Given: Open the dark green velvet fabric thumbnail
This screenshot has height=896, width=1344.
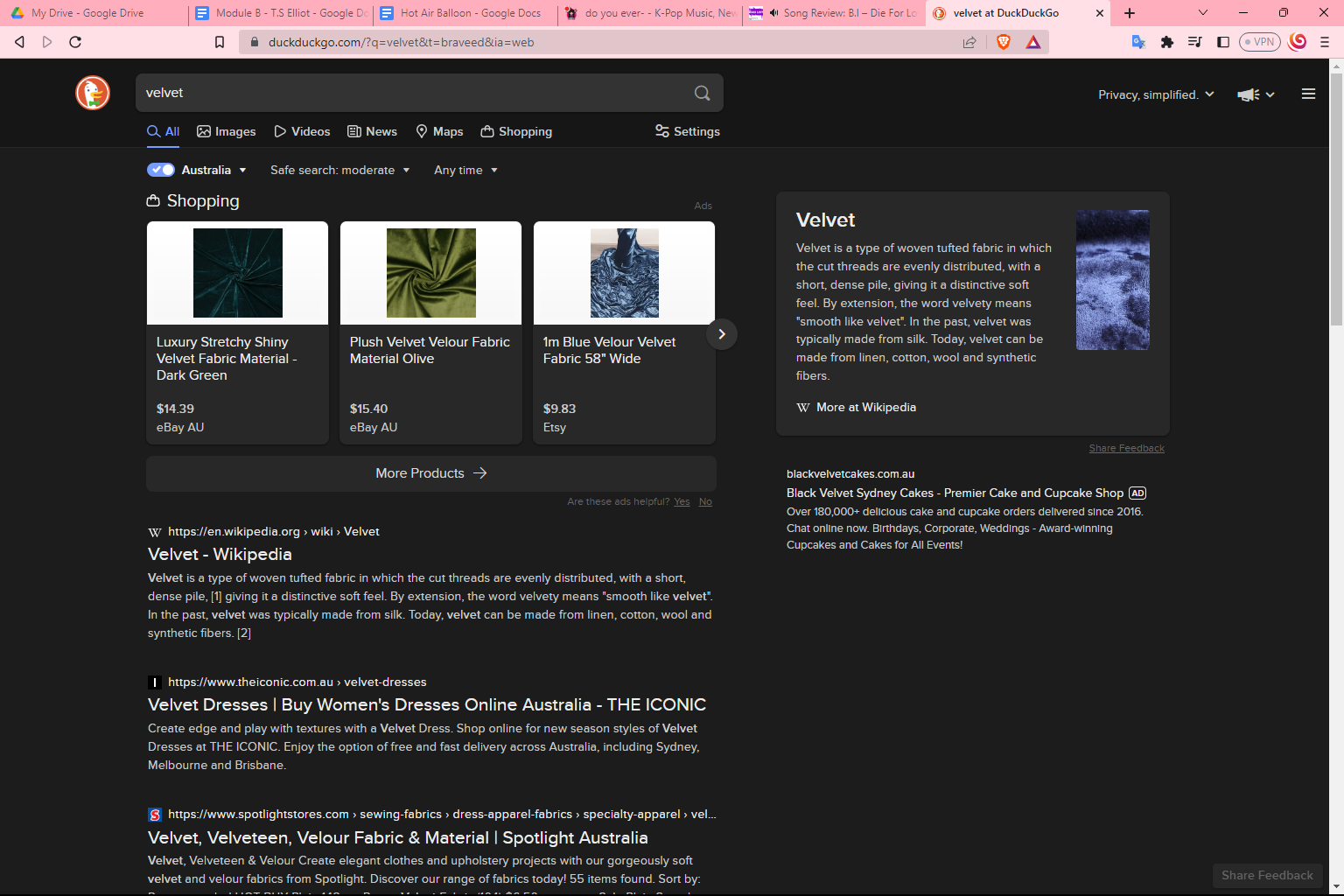Looking at the screenshot, I should point(238,273).
